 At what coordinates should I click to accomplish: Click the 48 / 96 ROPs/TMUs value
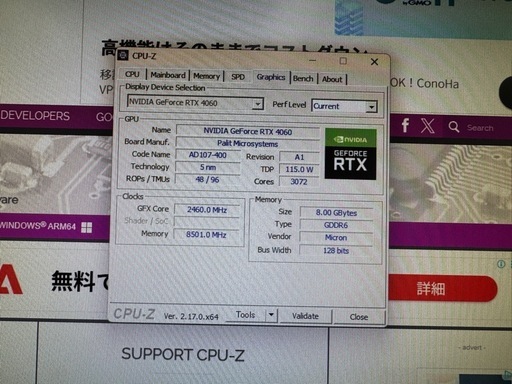[x=207, y=180]
